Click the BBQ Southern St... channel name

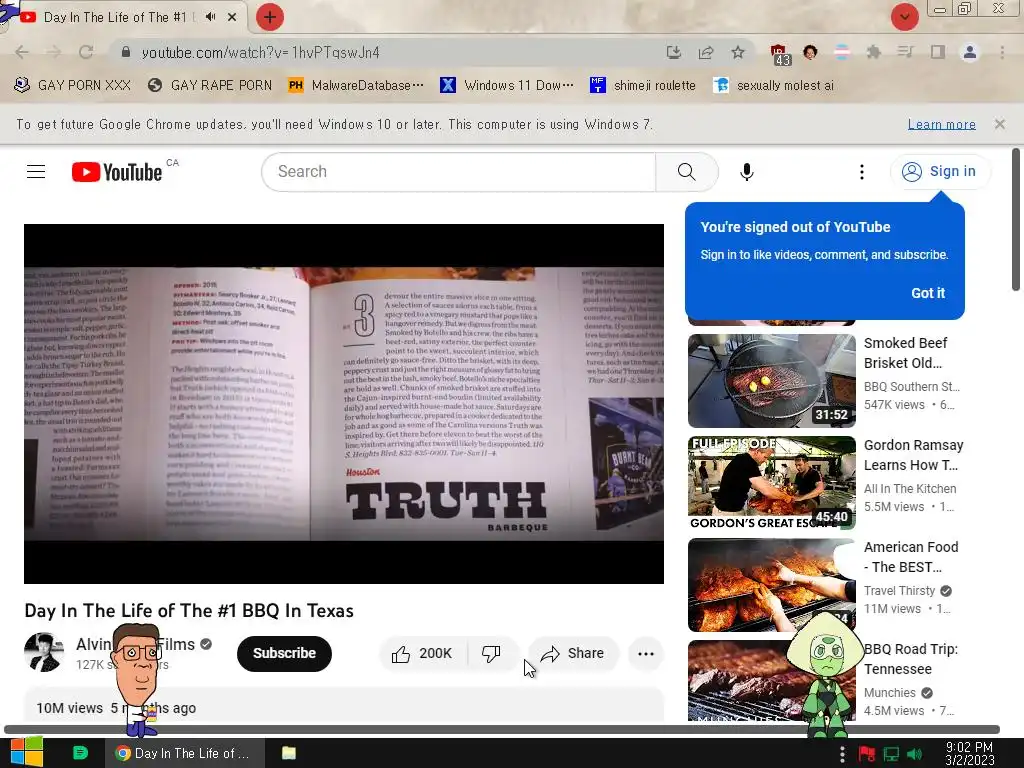coord(912,387)
